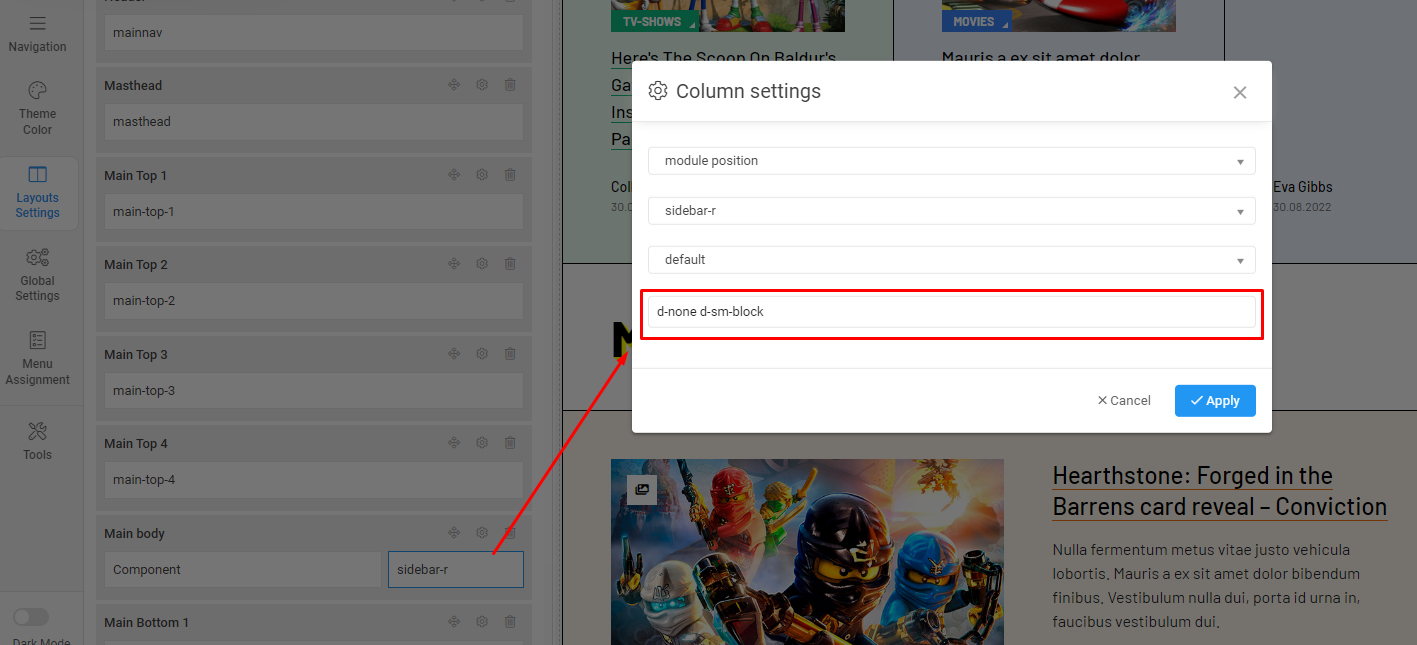Screen dimensions: 1417x645
Task: Go to Theme Color settings
Action: (37, 108)
